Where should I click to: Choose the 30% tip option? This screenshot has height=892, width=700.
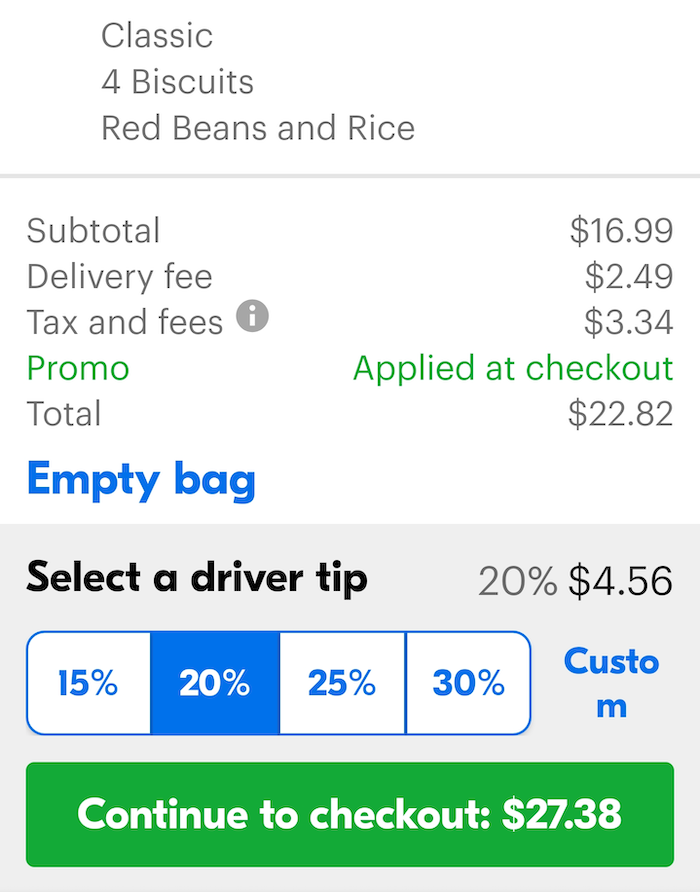468,683
